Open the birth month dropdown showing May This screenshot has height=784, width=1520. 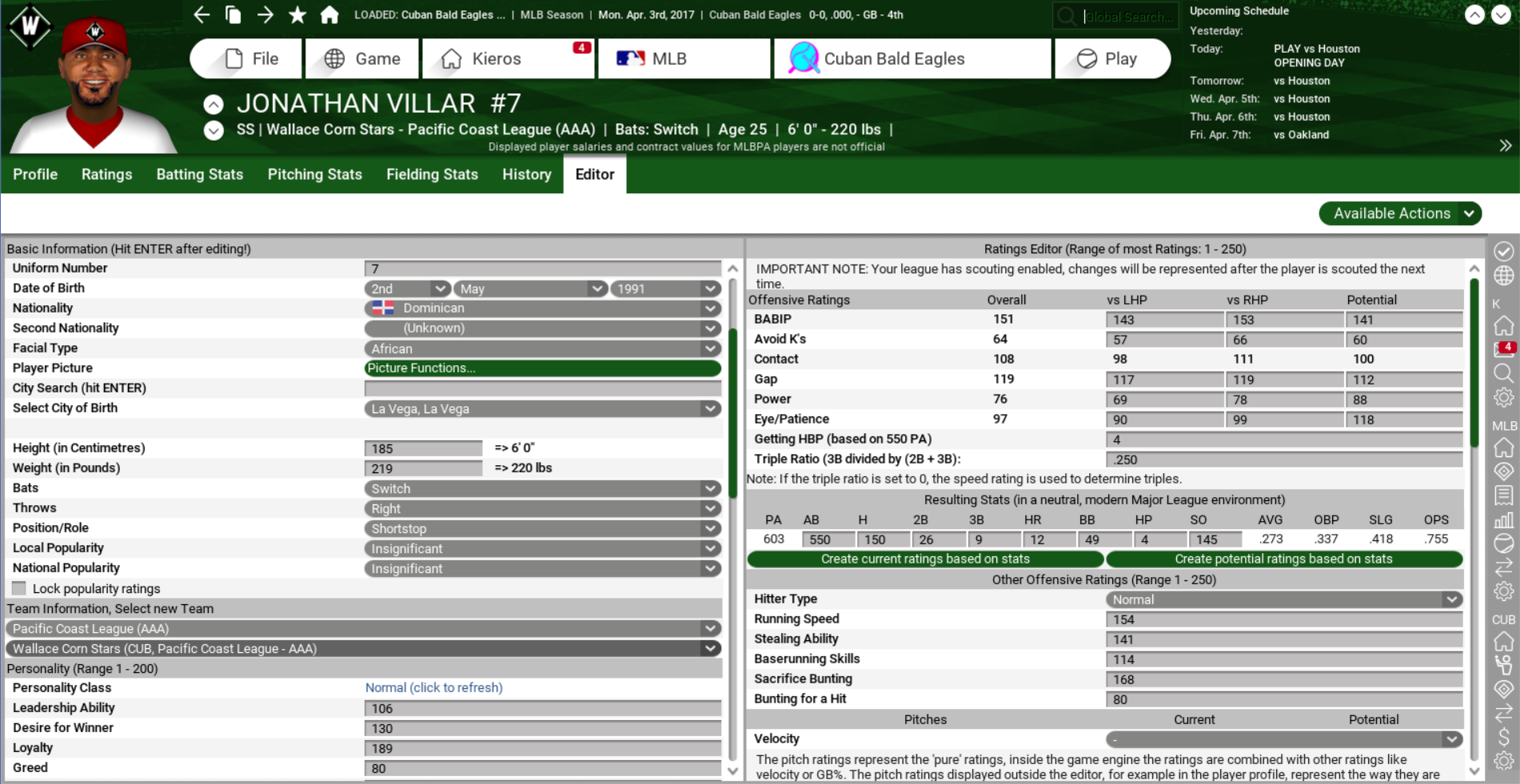point(529,289)
